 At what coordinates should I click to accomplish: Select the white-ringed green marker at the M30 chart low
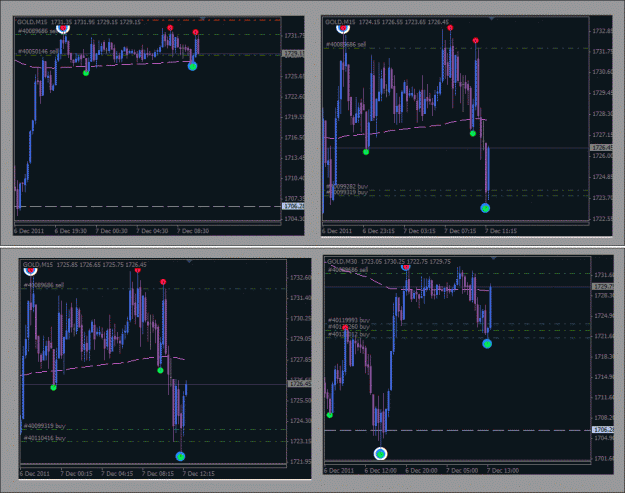381,454
